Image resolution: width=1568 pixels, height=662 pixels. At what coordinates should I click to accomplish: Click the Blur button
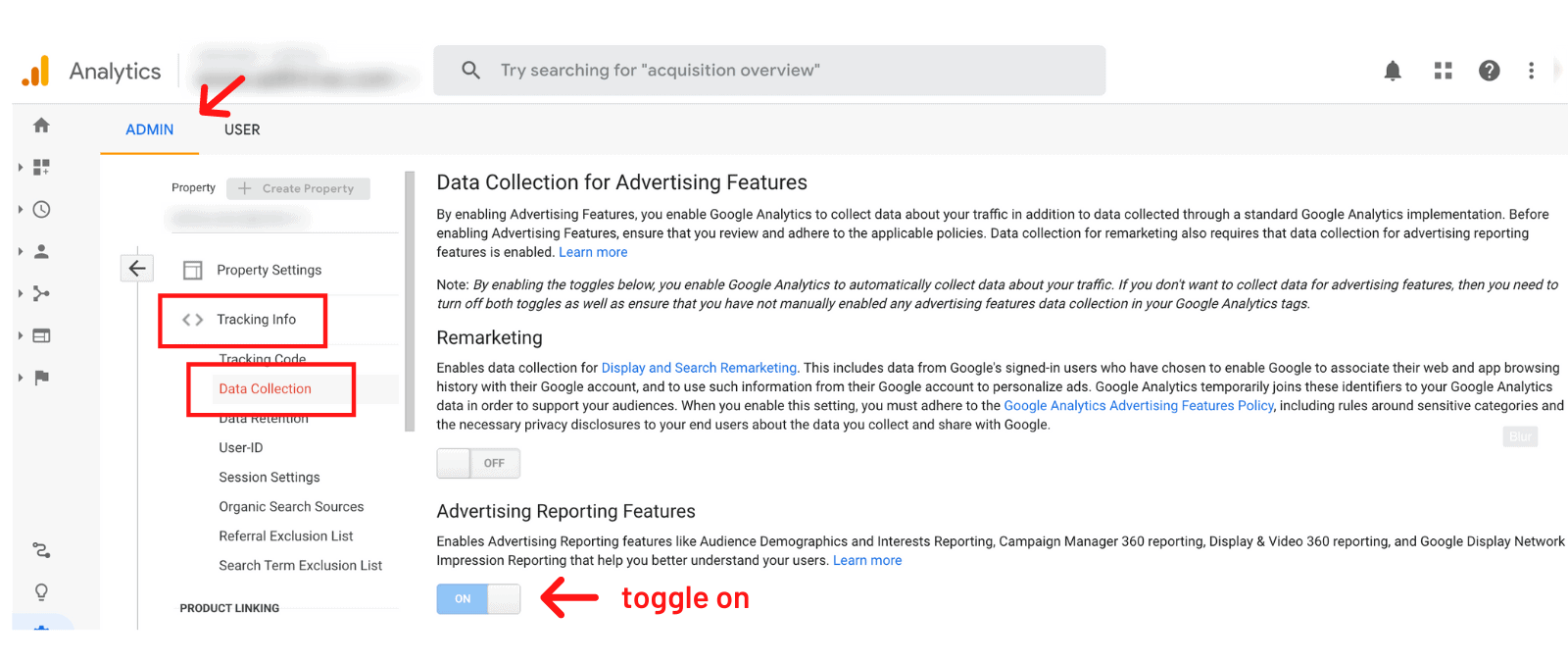(1520, 436)
